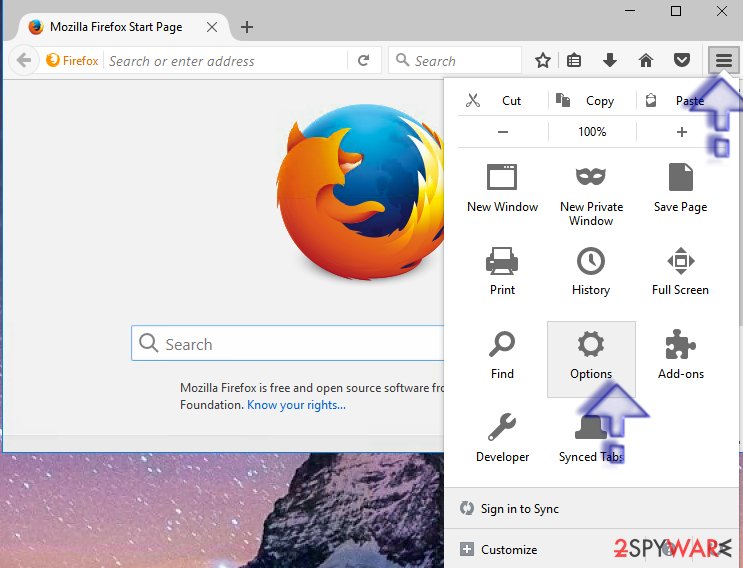Open the History panel

591,271
